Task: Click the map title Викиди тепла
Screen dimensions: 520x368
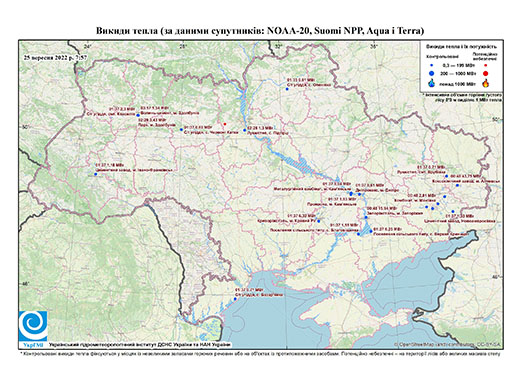Action: pyautogui.click(x=260, y=31)
